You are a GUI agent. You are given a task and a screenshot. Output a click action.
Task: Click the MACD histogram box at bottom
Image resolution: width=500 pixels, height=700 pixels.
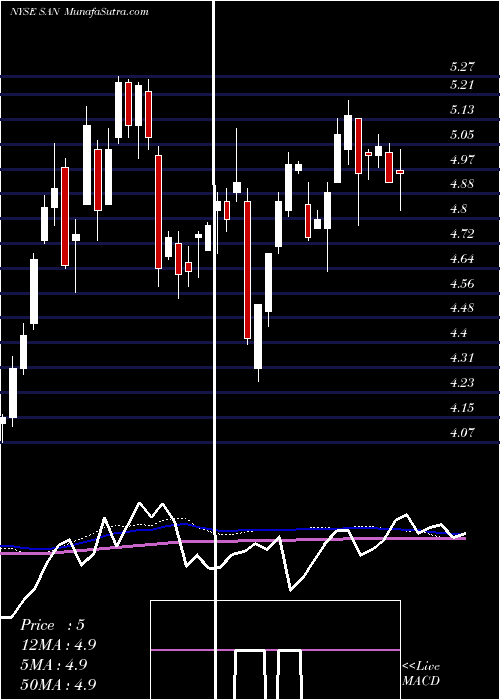275,650
